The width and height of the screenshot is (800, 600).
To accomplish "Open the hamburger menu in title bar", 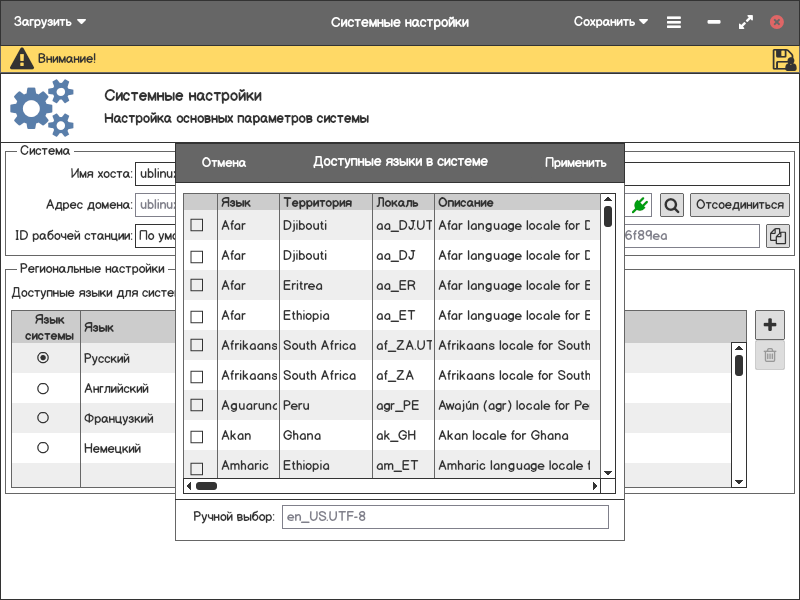I will [674, 22].
